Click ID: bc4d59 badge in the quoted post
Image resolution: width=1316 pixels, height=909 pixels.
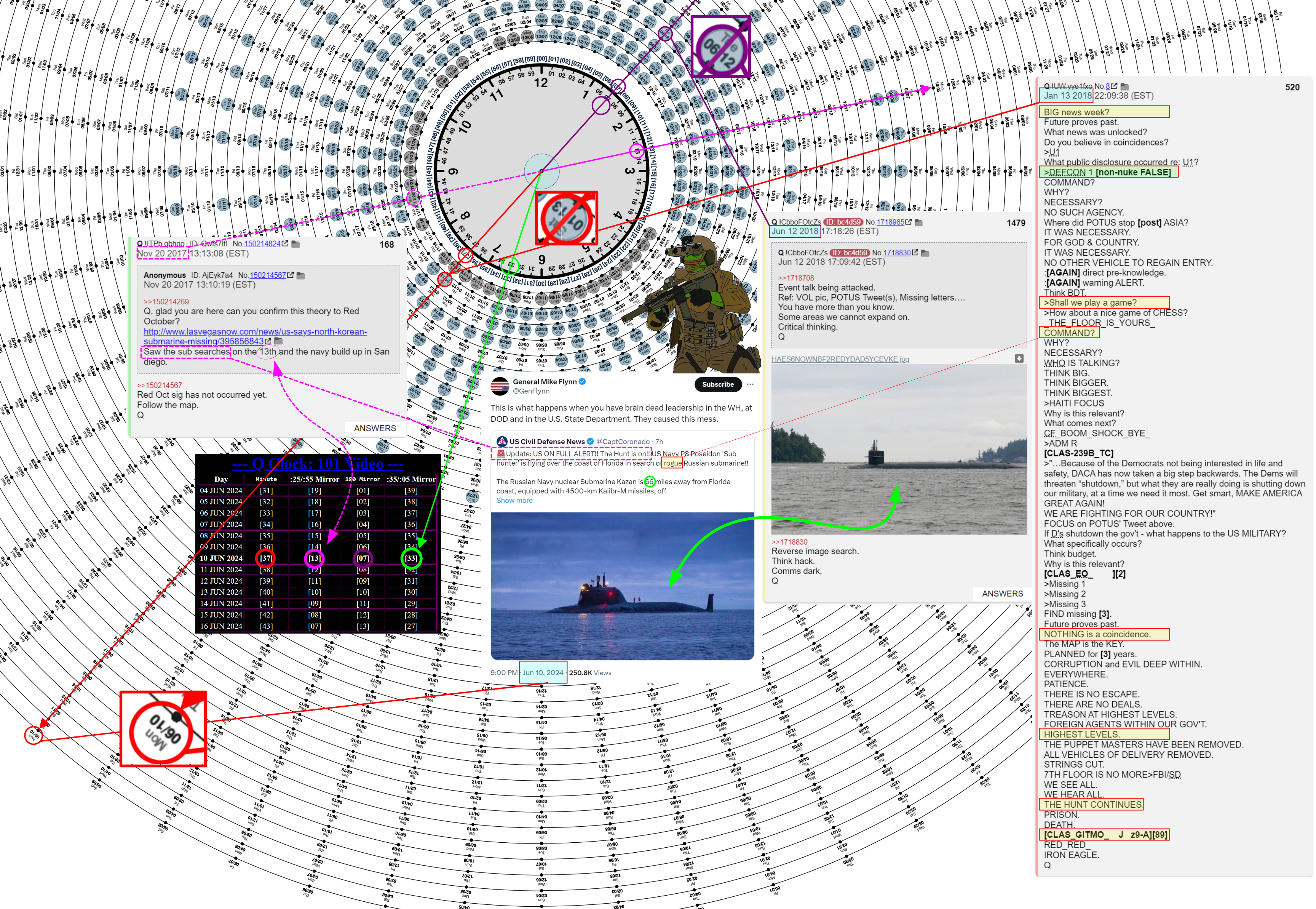point(849,252)
